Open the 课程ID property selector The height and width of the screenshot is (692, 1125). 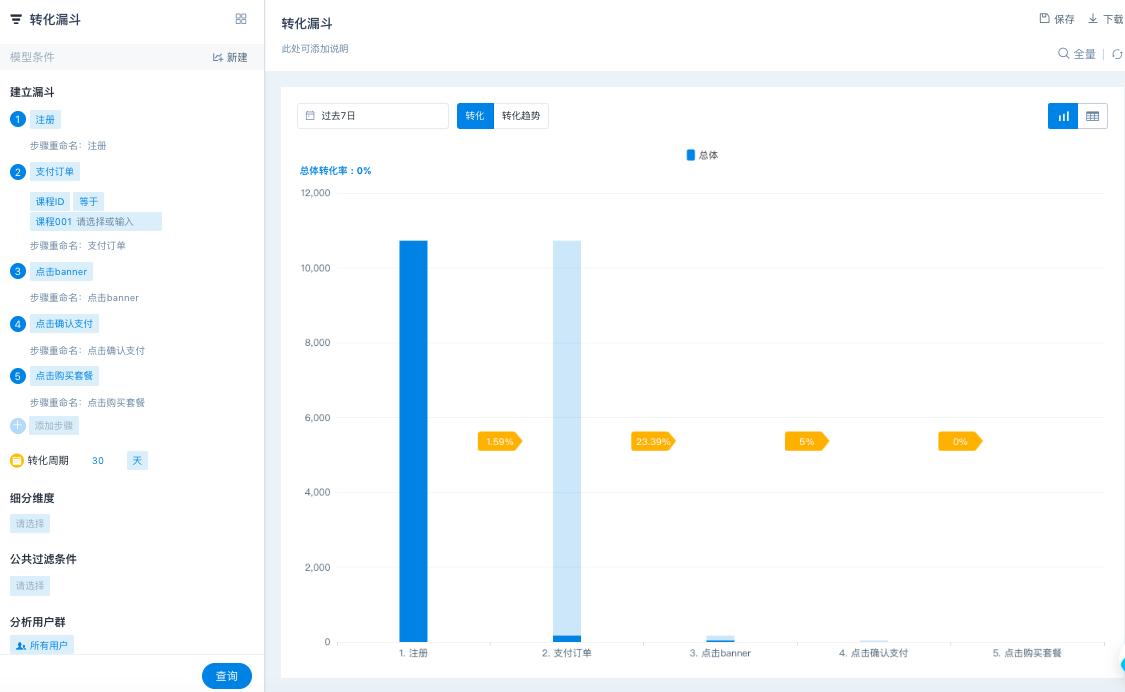click(x=50, y=202)
